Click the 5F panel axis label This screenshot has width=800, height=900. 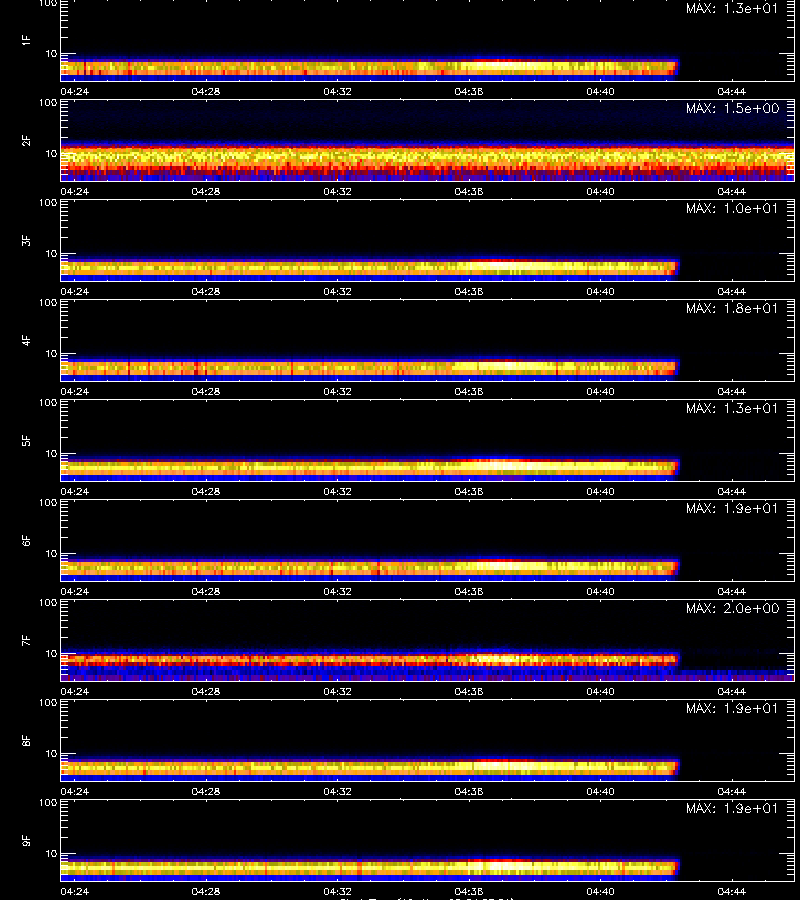tap(26, 441)
